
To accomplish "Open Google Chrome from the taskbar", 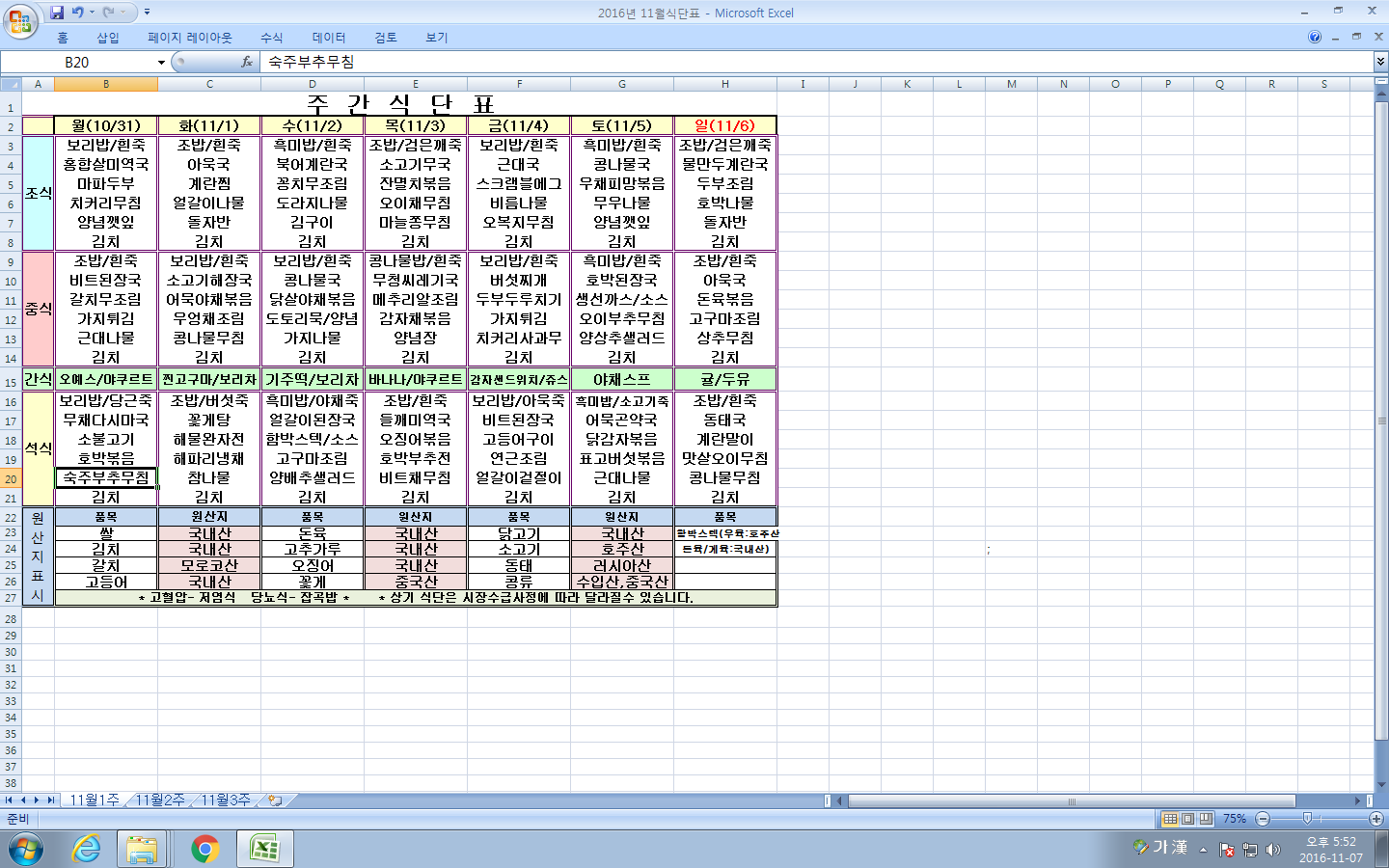I will coord(204,849).
